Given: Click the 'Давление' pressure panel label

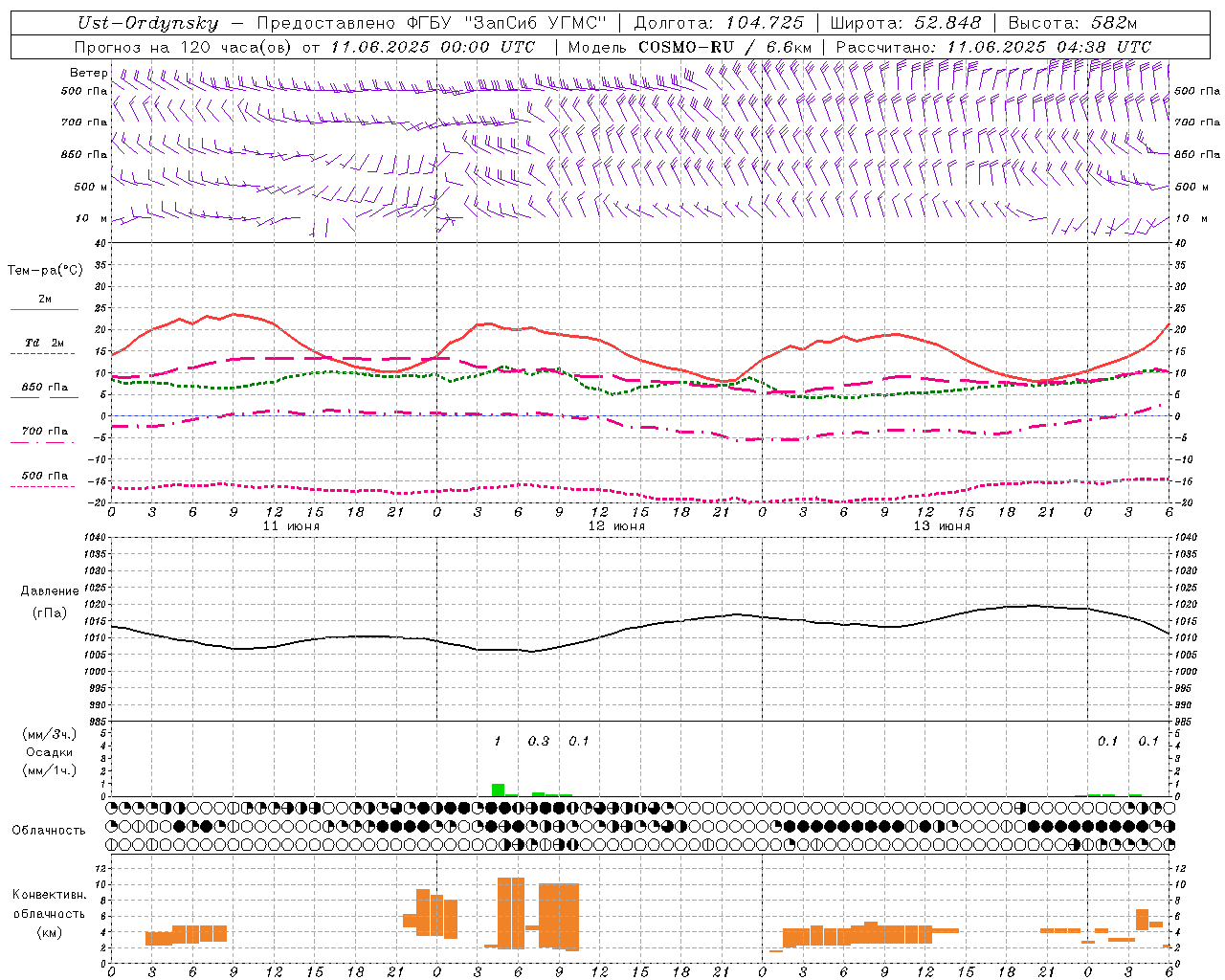Looking at the screenshot, I should [x=50, y=591].
